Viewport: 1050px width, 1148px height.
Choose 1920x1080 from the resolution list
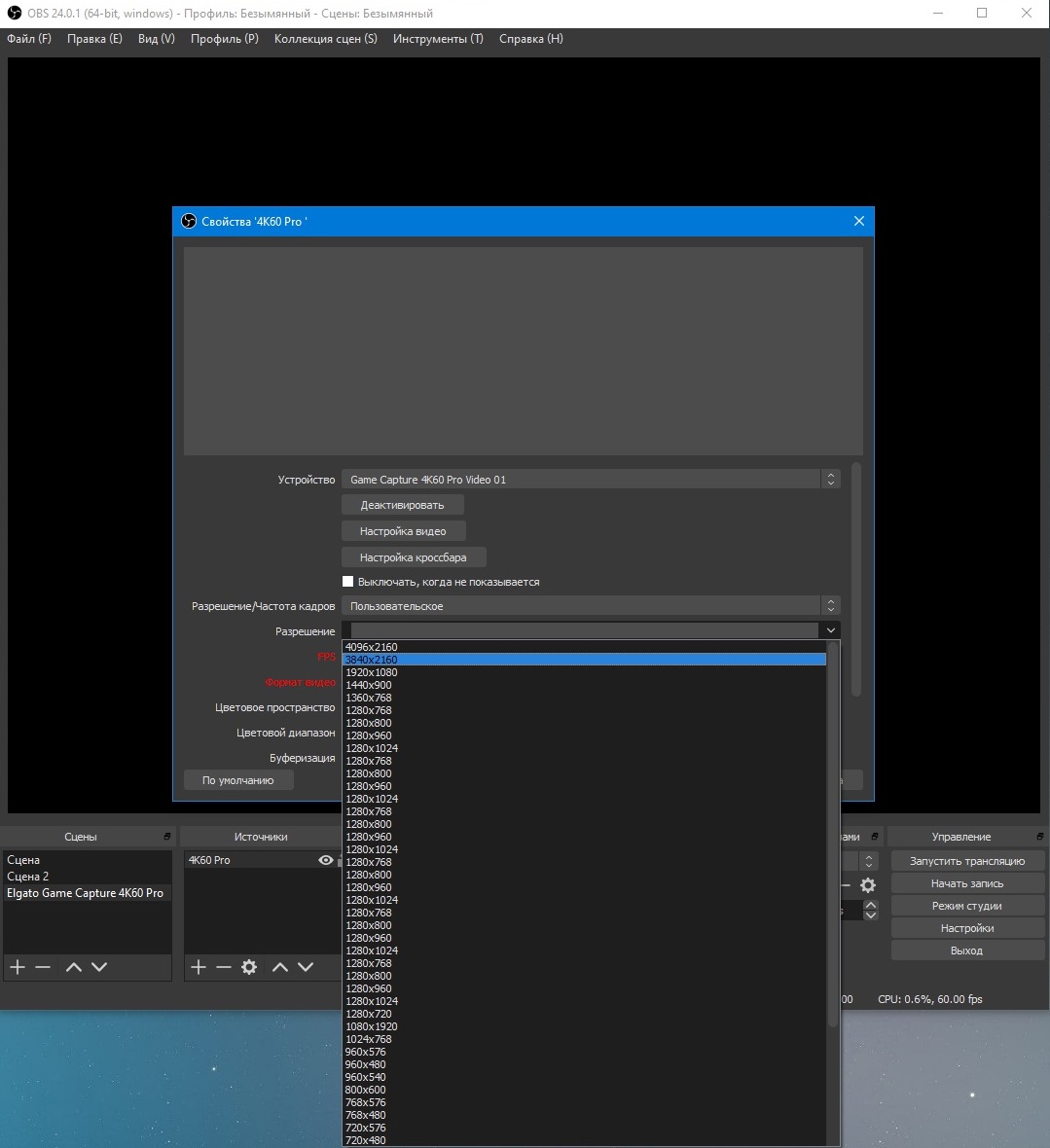(x=584, y=672)
